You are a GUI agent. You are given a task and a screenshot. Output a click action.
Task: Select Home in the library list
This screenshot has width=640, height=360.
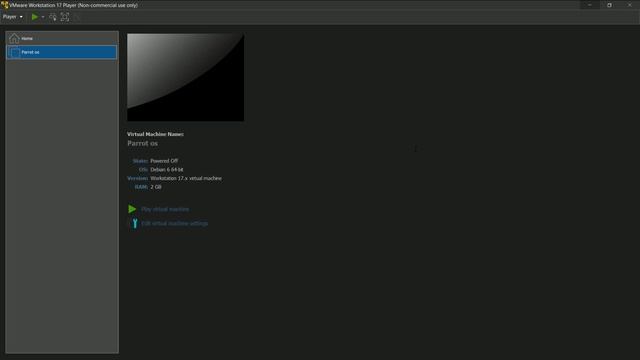[62, 38]
